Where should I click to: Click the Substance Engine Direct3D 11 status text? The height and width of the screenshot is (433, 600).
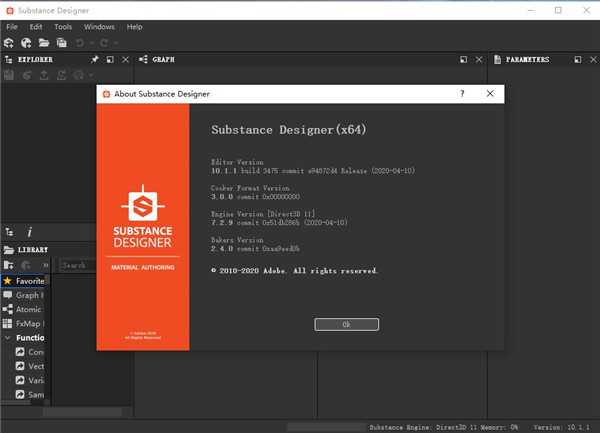coord(443,427)
